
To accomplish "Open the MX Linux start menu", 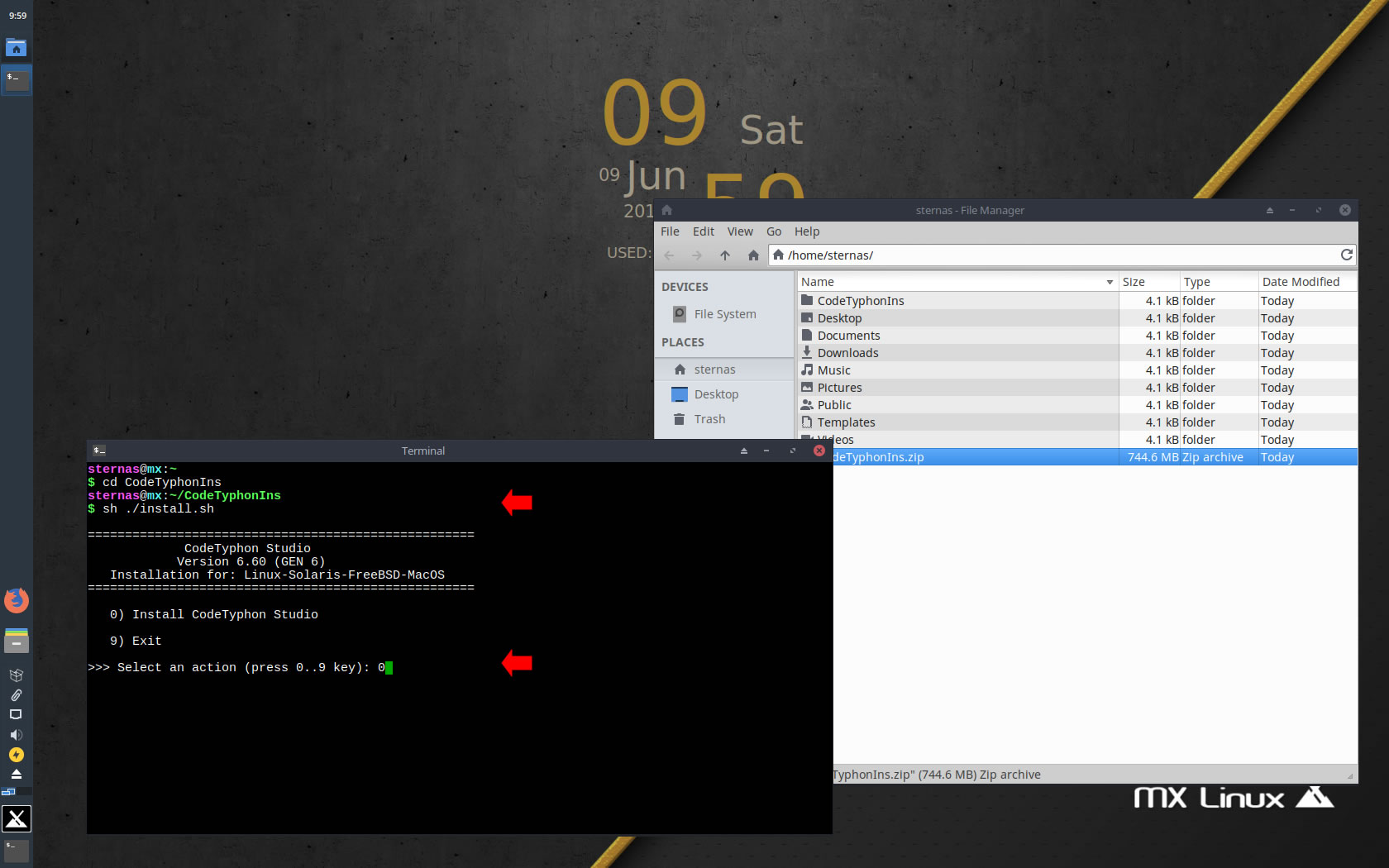I will click(17, 818).
